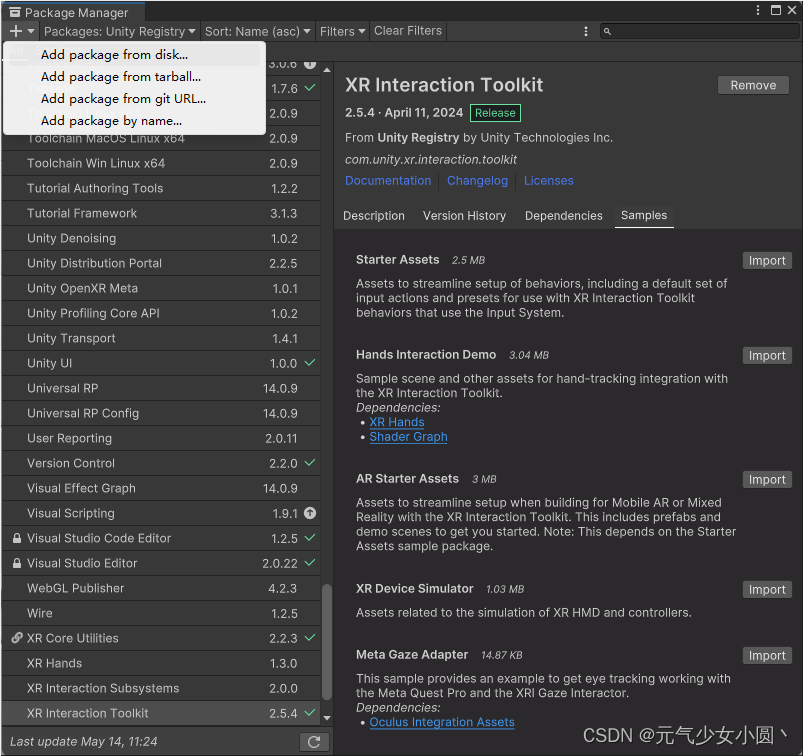Image resolution: width=803 pixels, height=756 pixels.
Task: Follow the Shader Graph dependency link
Action: (408, 437)
